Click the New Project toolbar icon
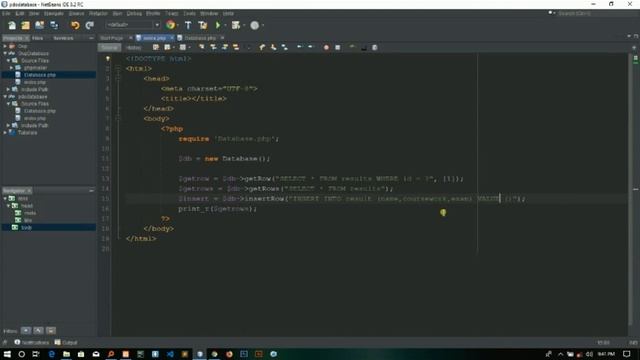This screenshot has height=360, width=640. (25, 25)
